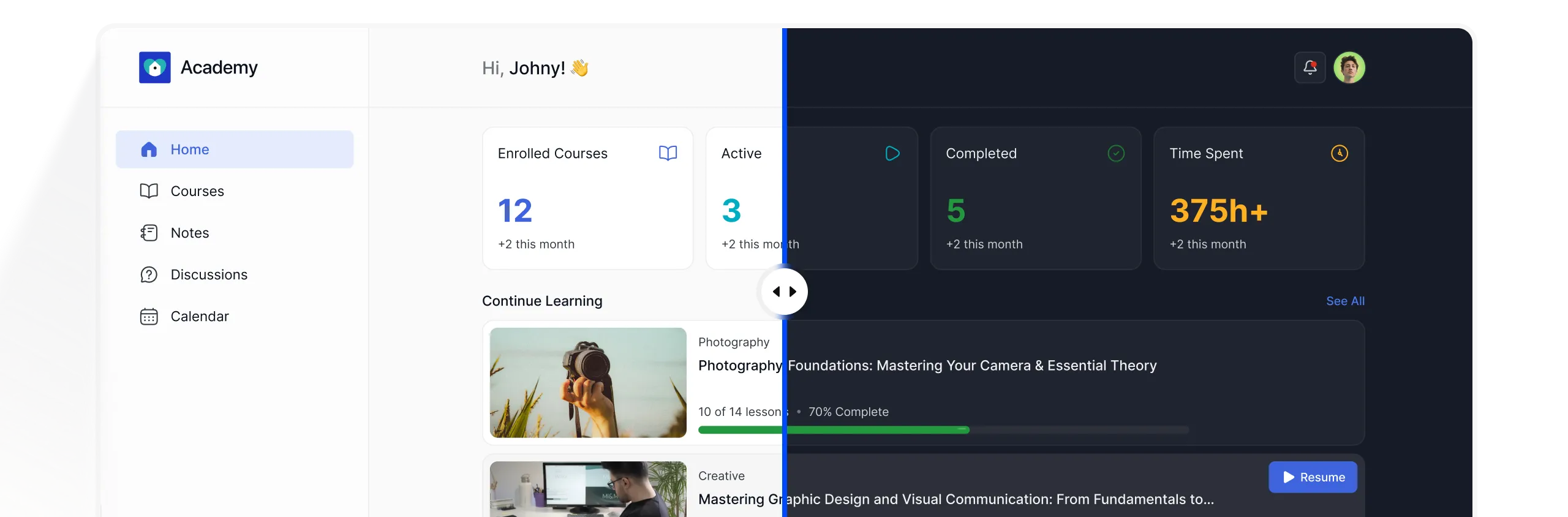Click the Enrolled Courses value 12

(x=515, y=211)
